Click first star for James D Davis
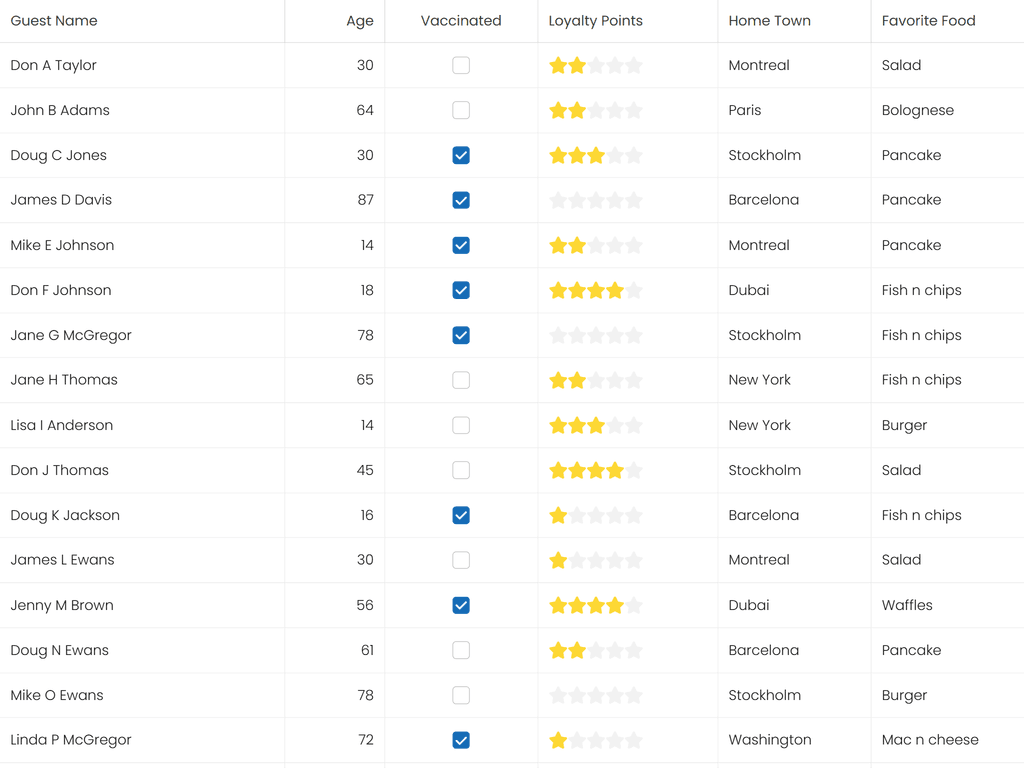1024x768 pixels. click(558, 201)
